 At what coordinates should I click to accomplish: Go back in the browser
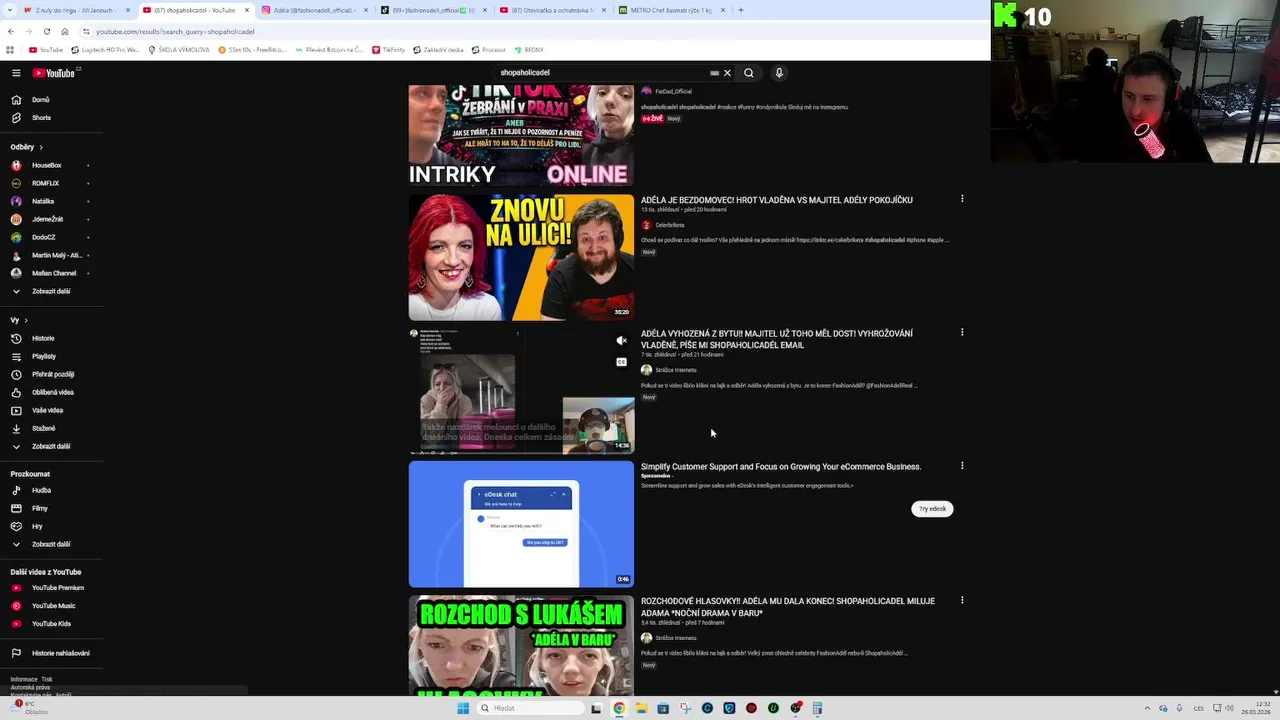(11, 31)
